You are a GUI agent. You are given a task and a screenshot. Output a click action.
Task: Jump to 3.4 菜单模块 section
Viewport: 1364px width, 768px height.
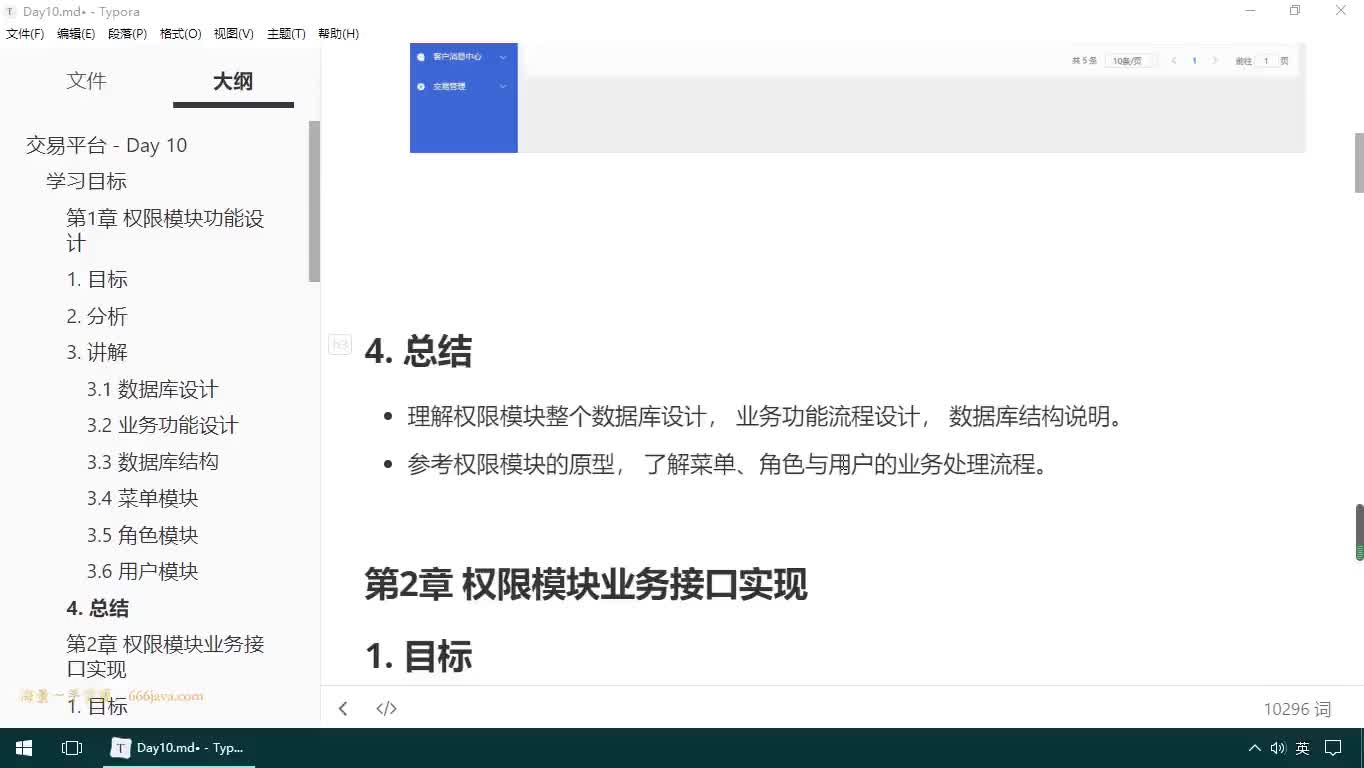coord(142,498)
